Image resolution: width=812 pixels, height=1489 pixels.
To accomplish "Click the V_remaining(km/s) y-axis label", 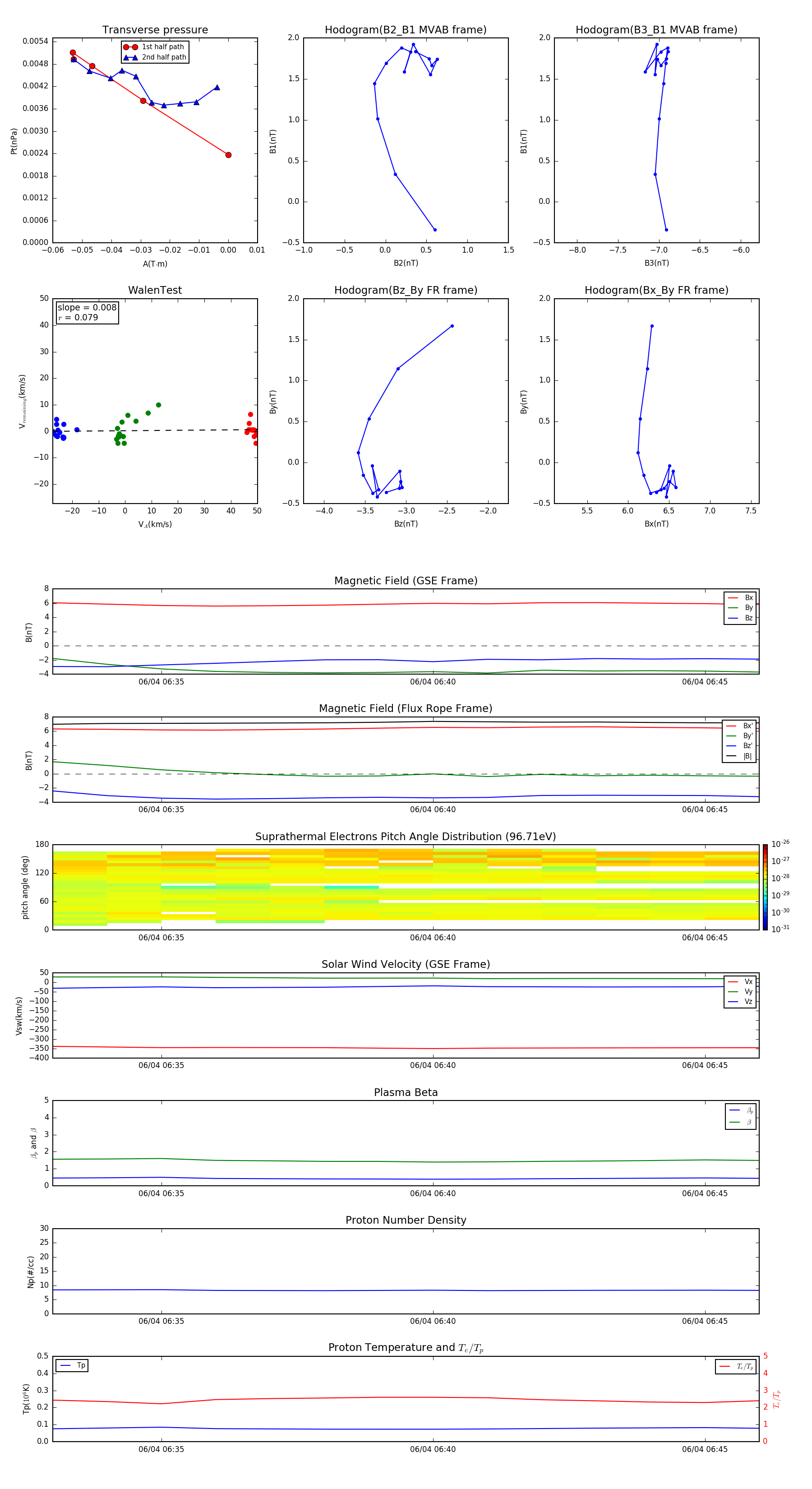I will 23,401.
